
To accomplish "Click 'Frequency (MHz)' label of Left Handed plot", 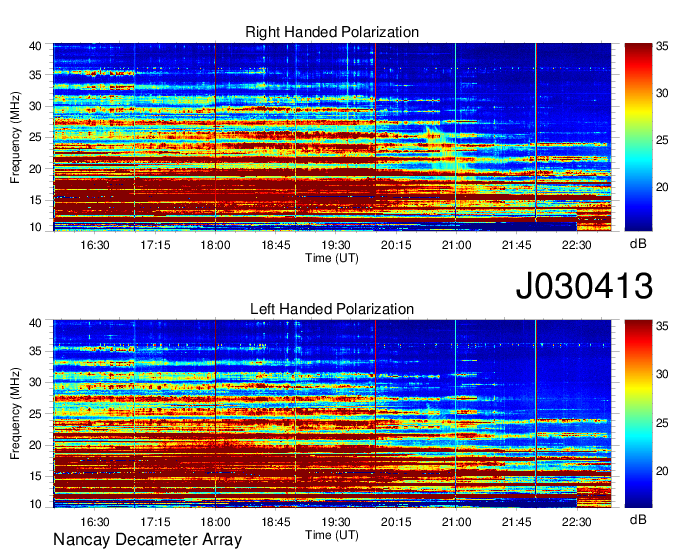I will [x=15, y=414].
